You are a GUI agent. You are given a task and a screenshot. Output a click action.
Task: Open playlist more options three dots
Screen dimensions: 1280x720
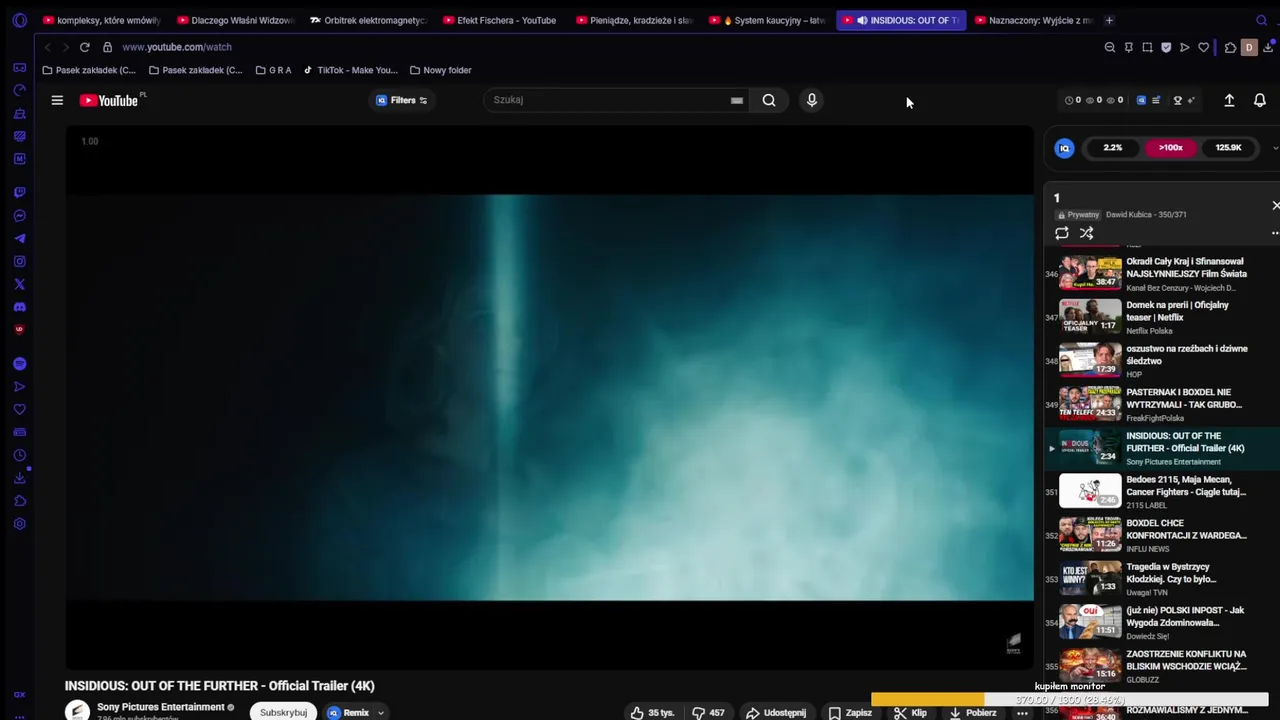pos(1275,233)
